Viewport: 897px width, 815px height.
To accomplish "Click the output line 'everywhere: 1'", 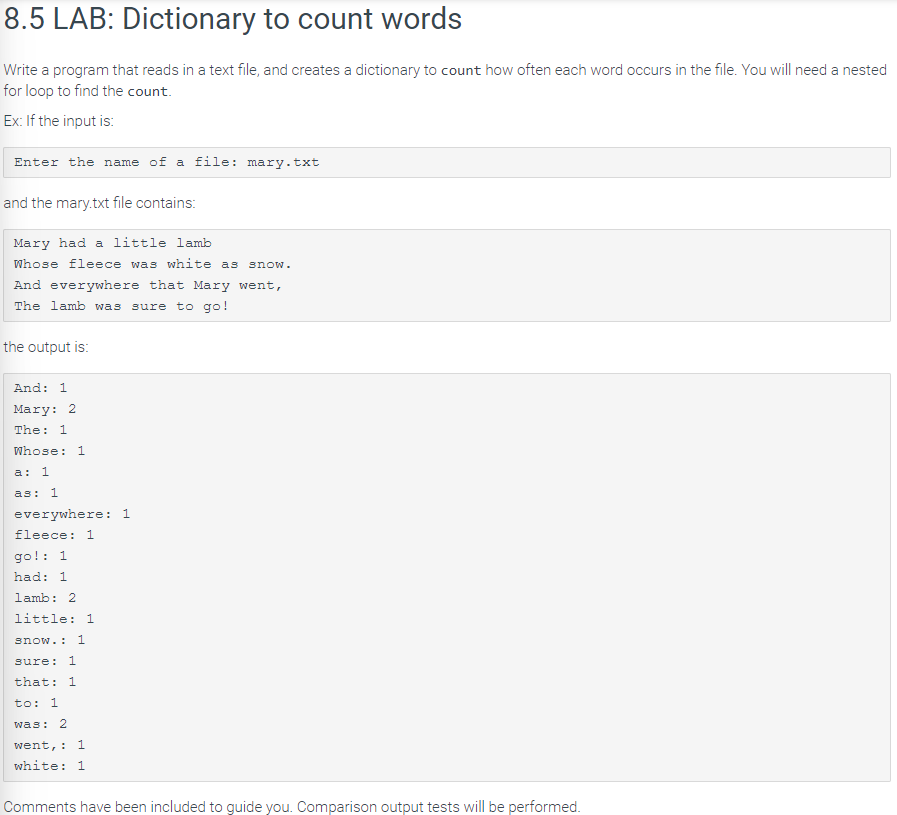I will (x=72, y=514).
